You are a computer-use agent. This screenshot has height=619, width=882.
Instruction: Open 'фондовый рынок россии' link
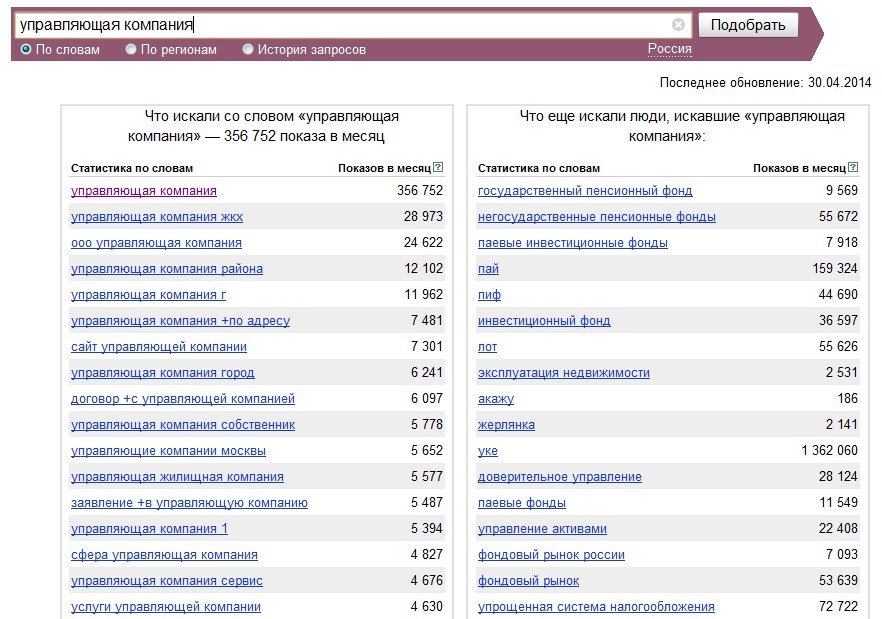(x=551, y=555)
